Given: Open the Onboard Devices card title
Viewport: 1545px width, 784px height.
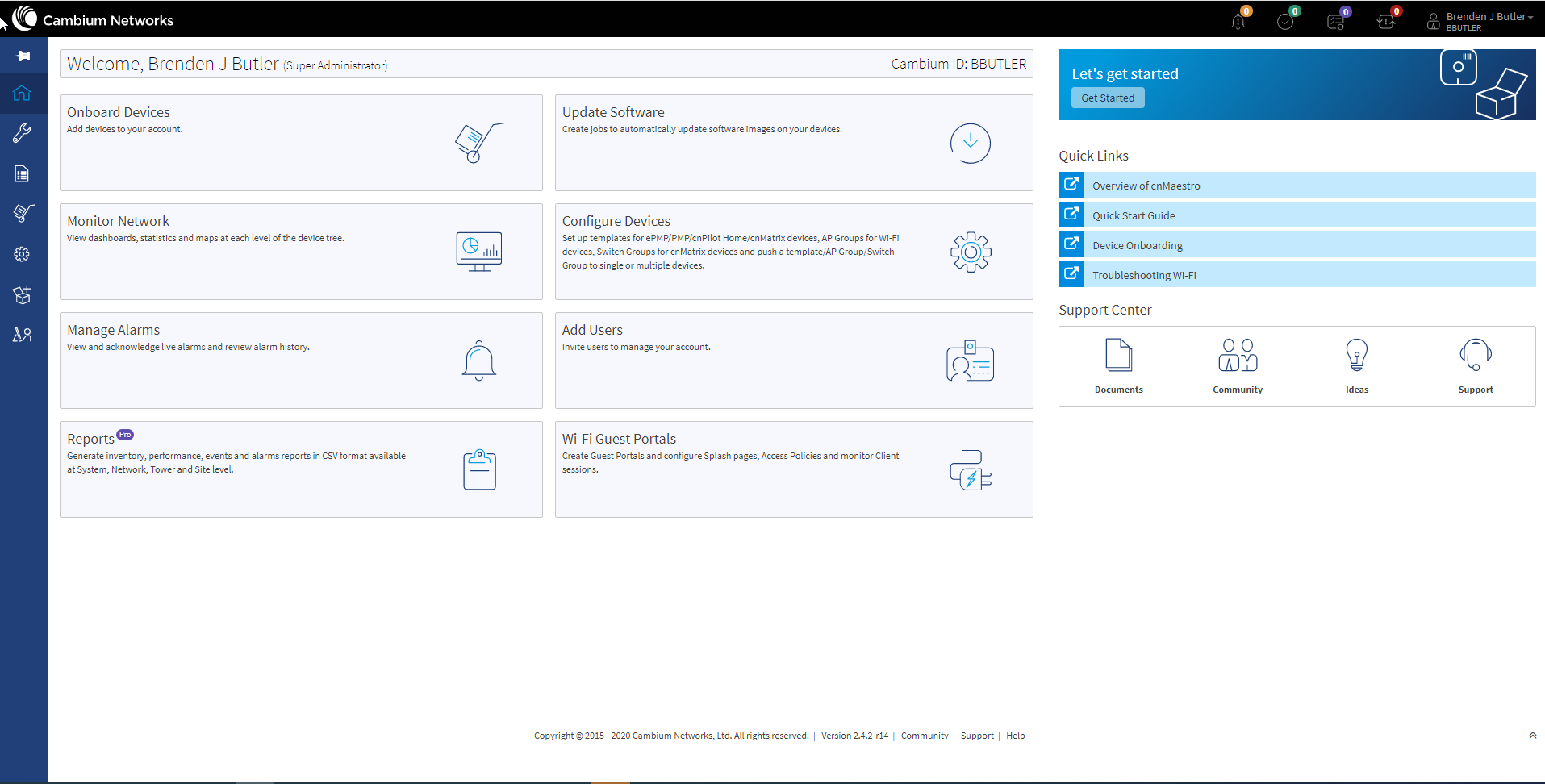Looking at the screenshot, I should [119, 112].
